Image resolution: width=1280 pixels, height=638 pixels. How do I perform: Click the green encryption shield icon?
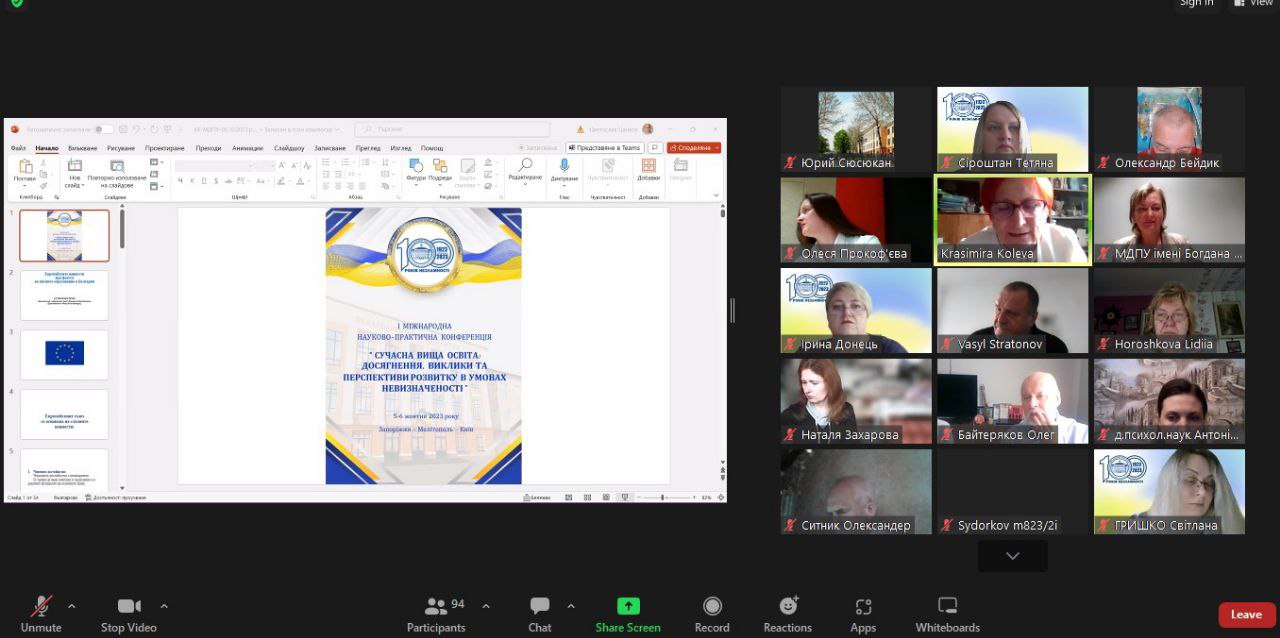pyautogui.click(x=16, y=3)
